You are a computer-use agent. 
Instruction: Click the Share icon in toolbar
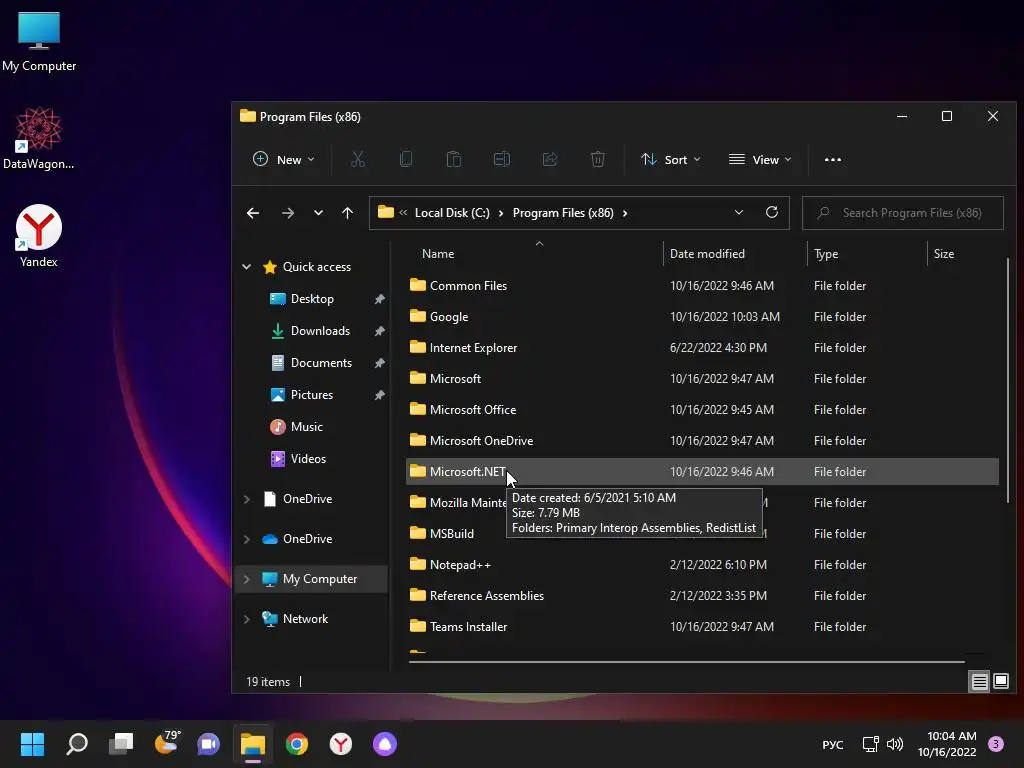[550, 159]
